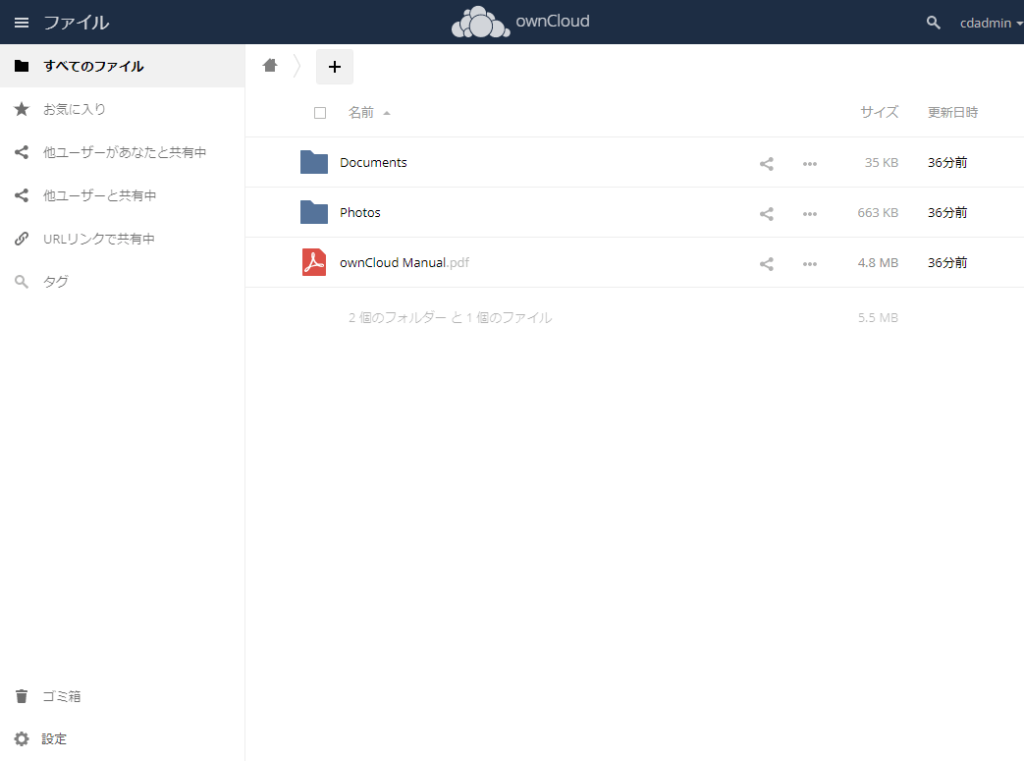This screenshot has width=1024, height=761.
Task: Open more actions for Photos
Action: (810, 214)
